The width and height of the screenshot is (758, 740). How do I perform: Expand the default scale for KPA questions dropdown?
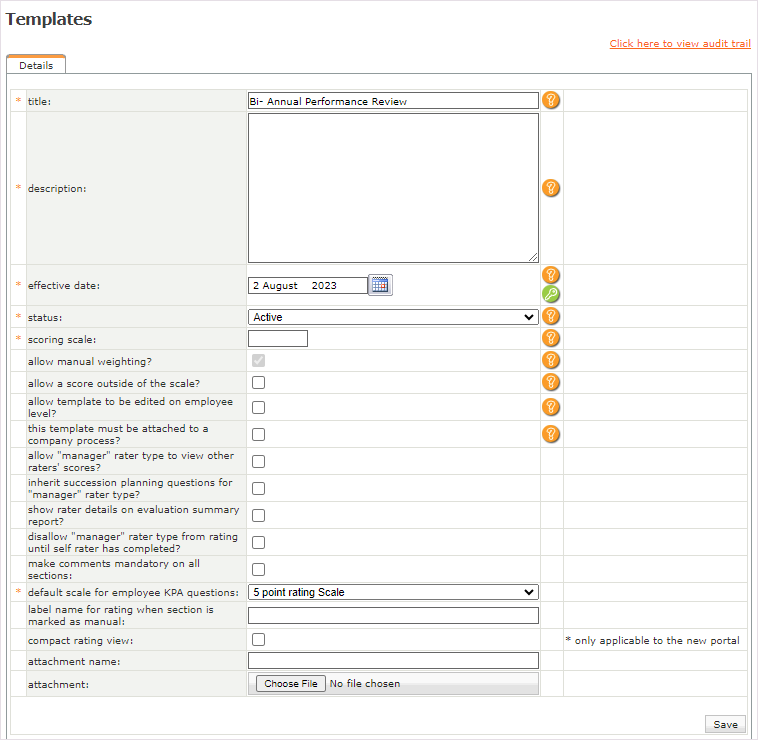pos(393,592)
